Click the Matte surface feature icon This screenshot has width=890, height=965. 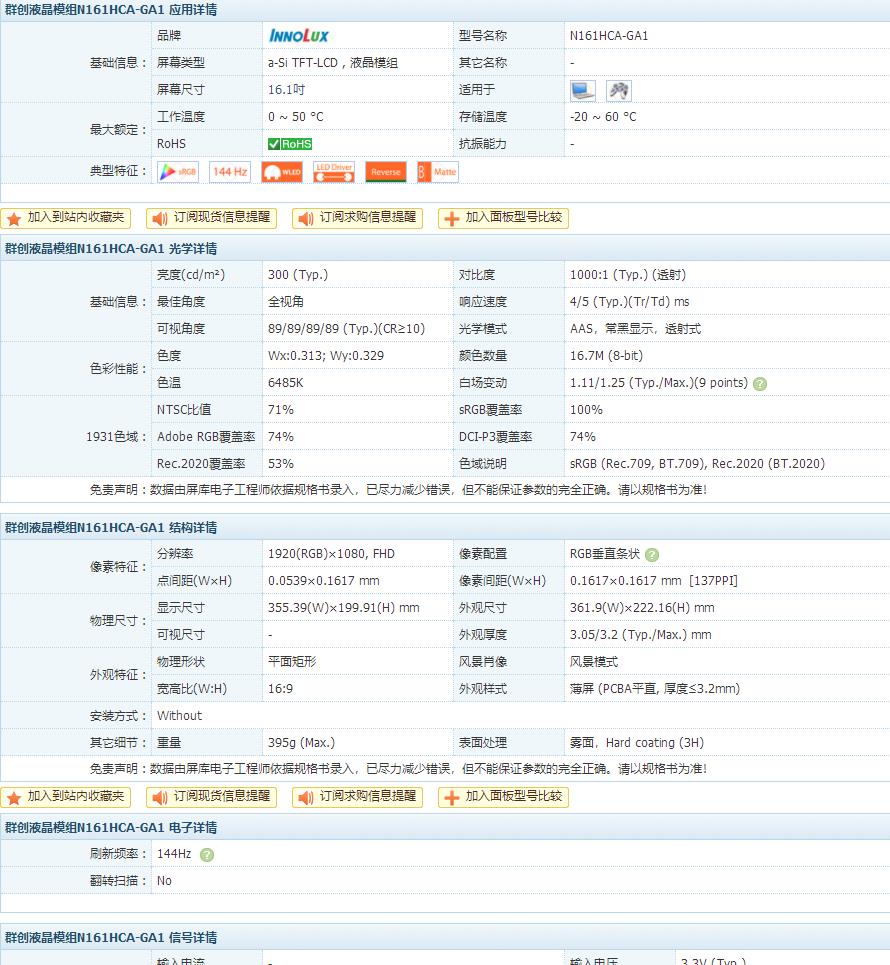438,172
